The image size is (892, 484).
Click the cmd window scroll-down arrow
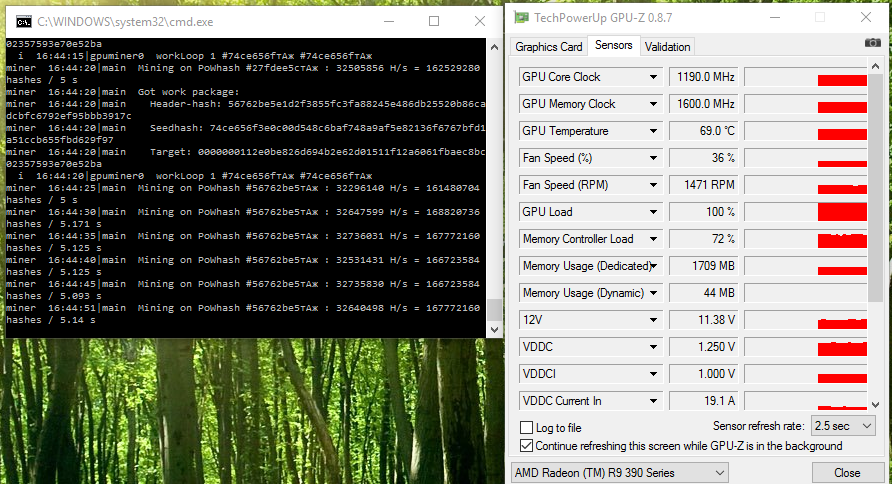494,329
